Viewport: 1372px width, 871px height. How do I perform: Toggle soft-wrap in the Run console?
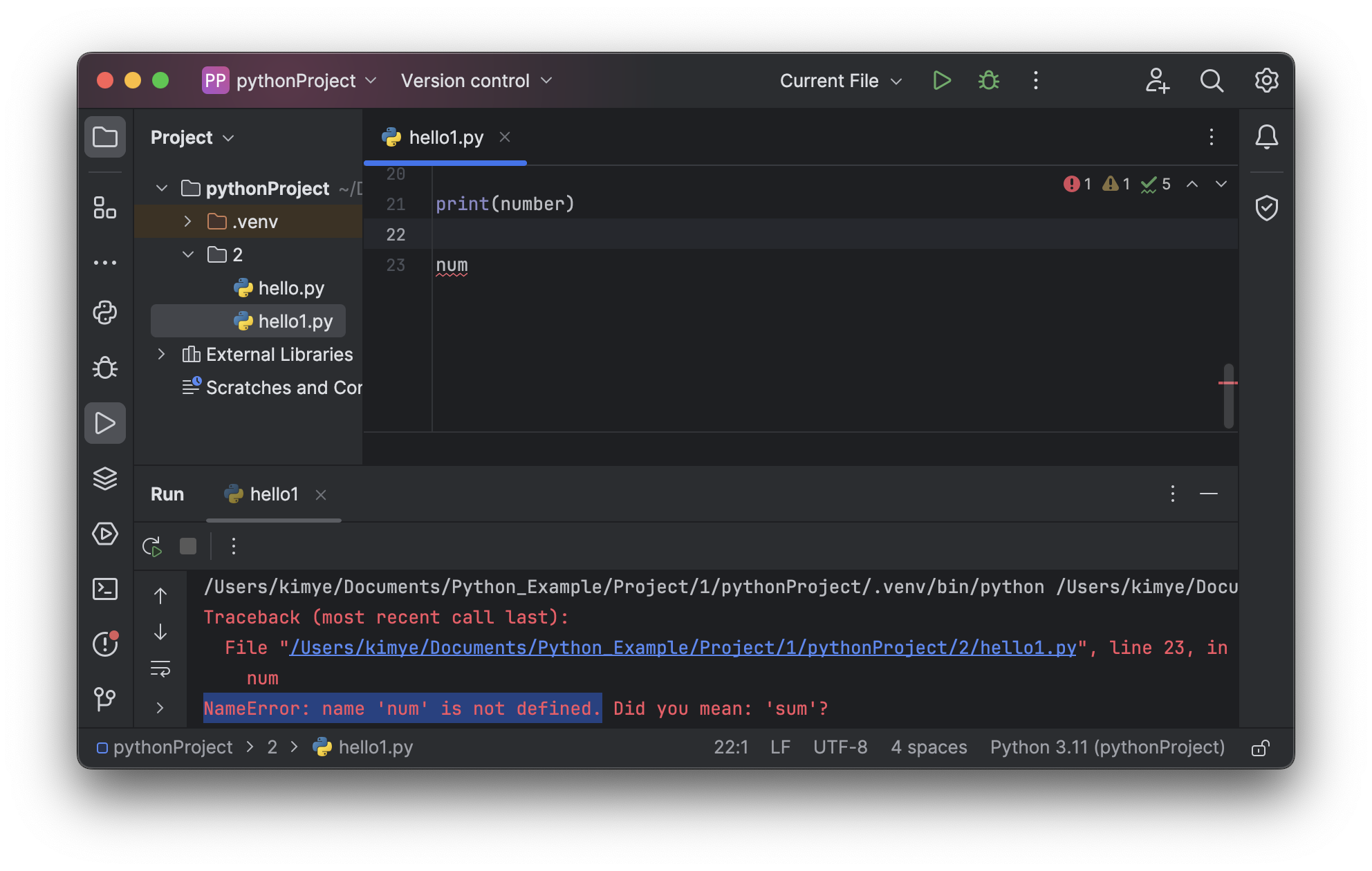pyautogui.click(x=160, y=669)
